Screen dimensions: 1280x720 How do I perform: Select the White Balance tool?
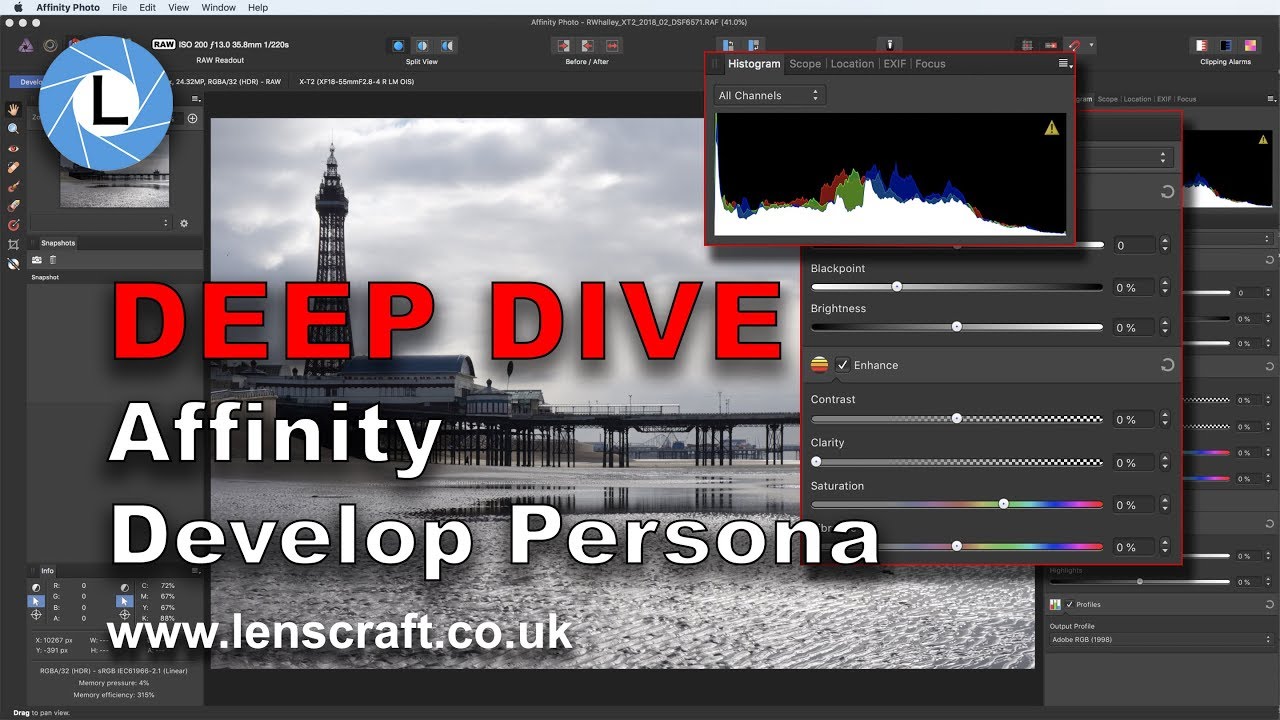(x=13, y=264)
